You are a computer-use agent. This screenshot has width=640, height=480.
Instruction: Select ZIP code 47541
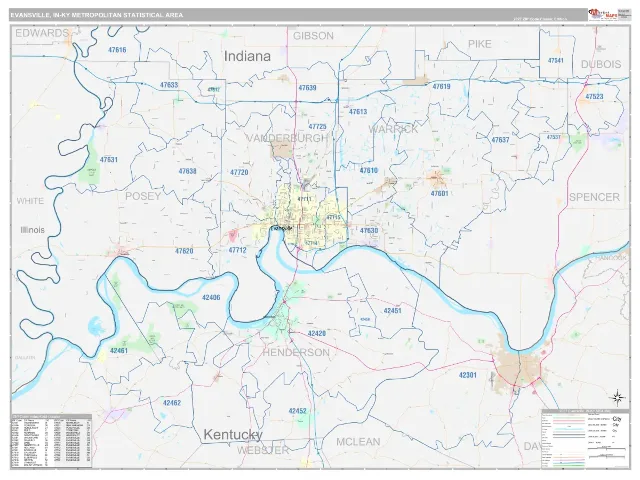click(556, 60)
